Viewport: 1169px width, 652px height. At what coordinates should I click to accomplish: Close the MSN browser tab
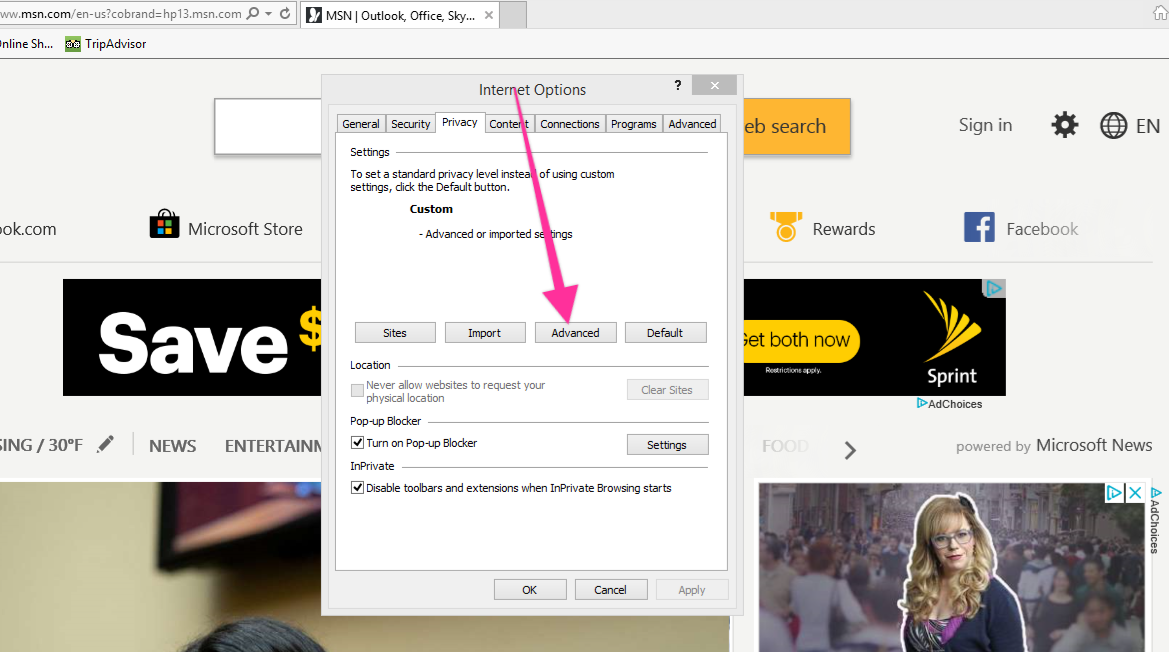(488, 15)
